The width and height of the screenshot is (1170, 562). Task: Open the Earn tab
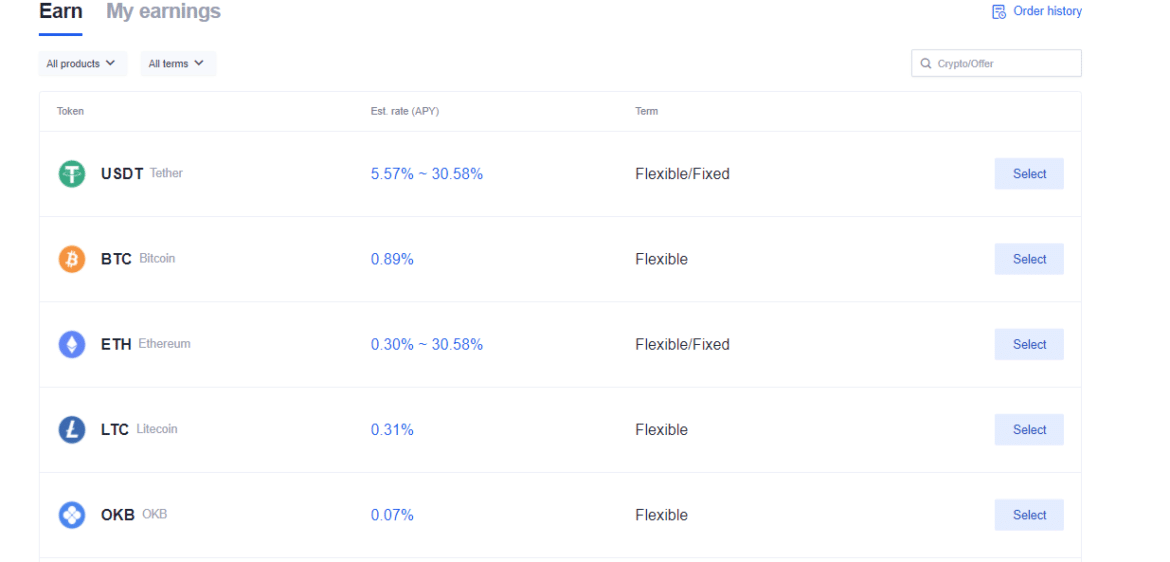60,12
